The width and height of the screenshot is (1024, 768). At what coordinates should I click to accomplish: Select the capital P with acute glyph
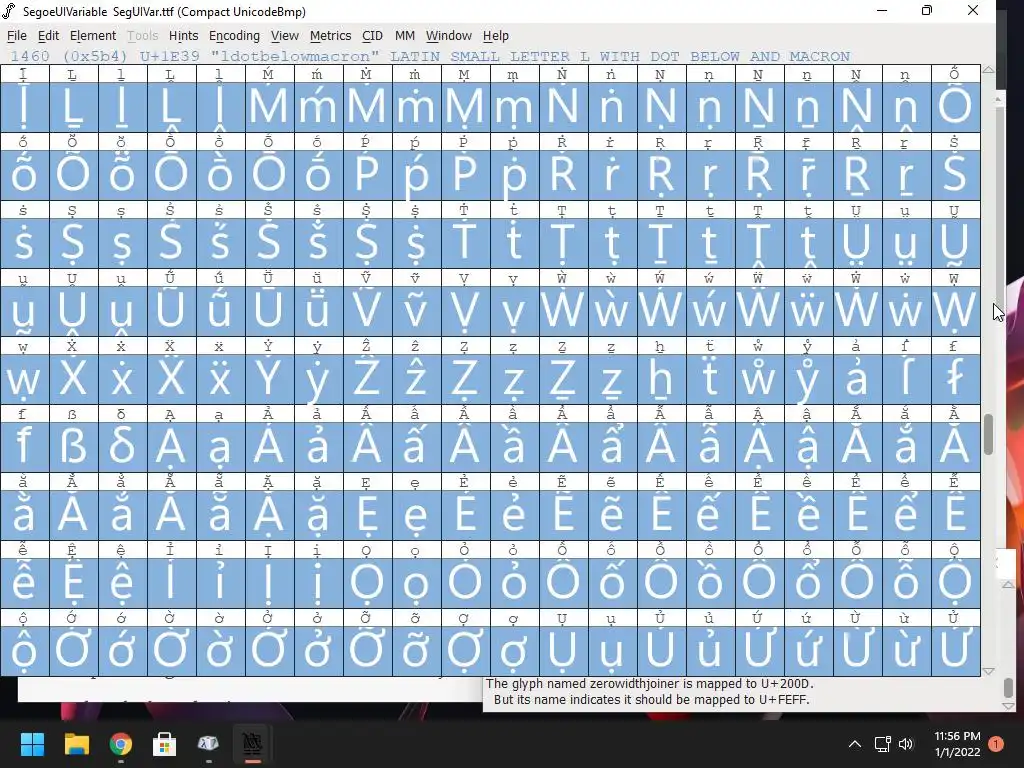(x=366, y=174)
